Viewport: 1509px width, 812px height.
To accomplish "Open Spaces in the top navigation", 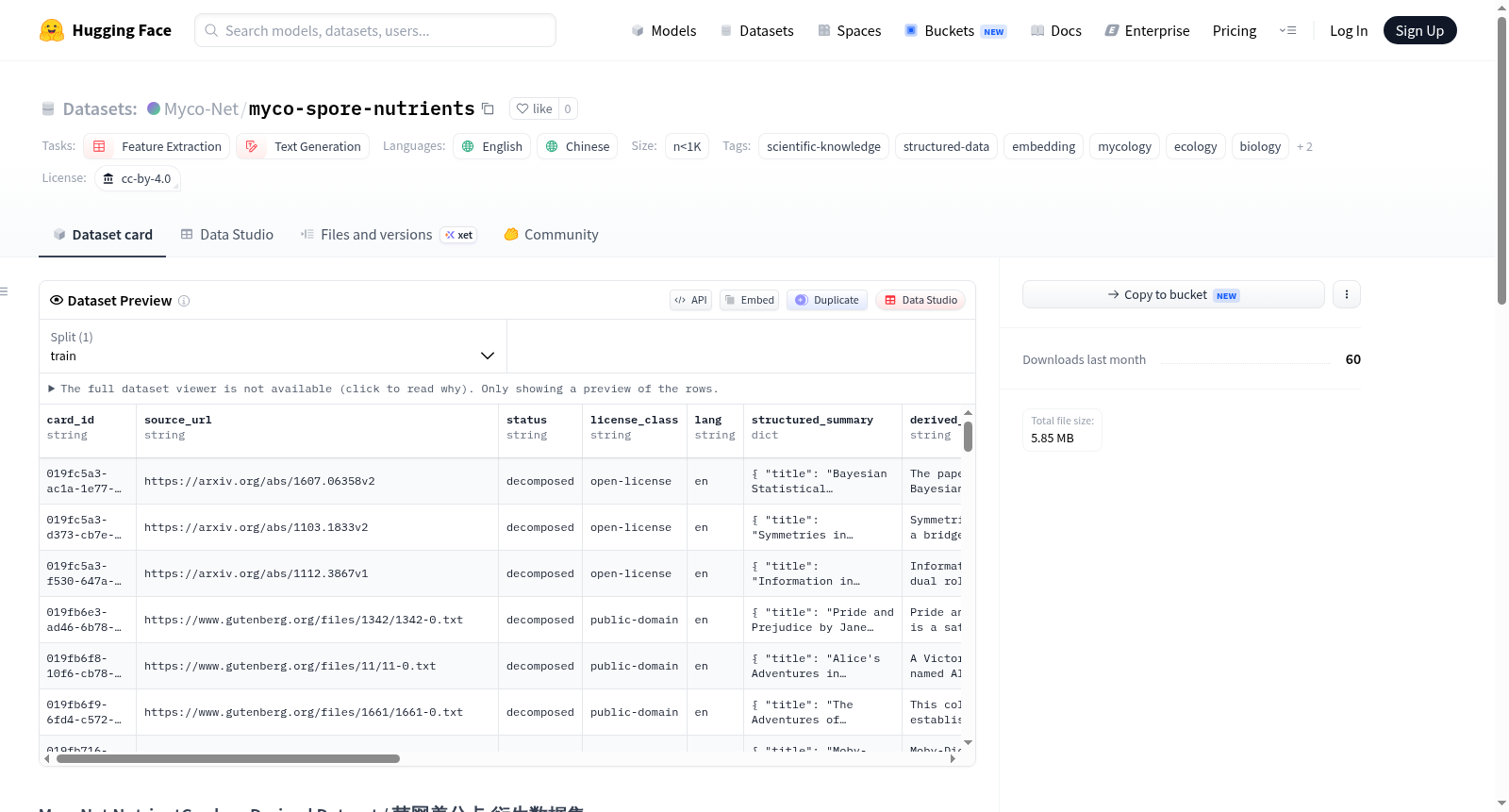I will click(849, 30).
